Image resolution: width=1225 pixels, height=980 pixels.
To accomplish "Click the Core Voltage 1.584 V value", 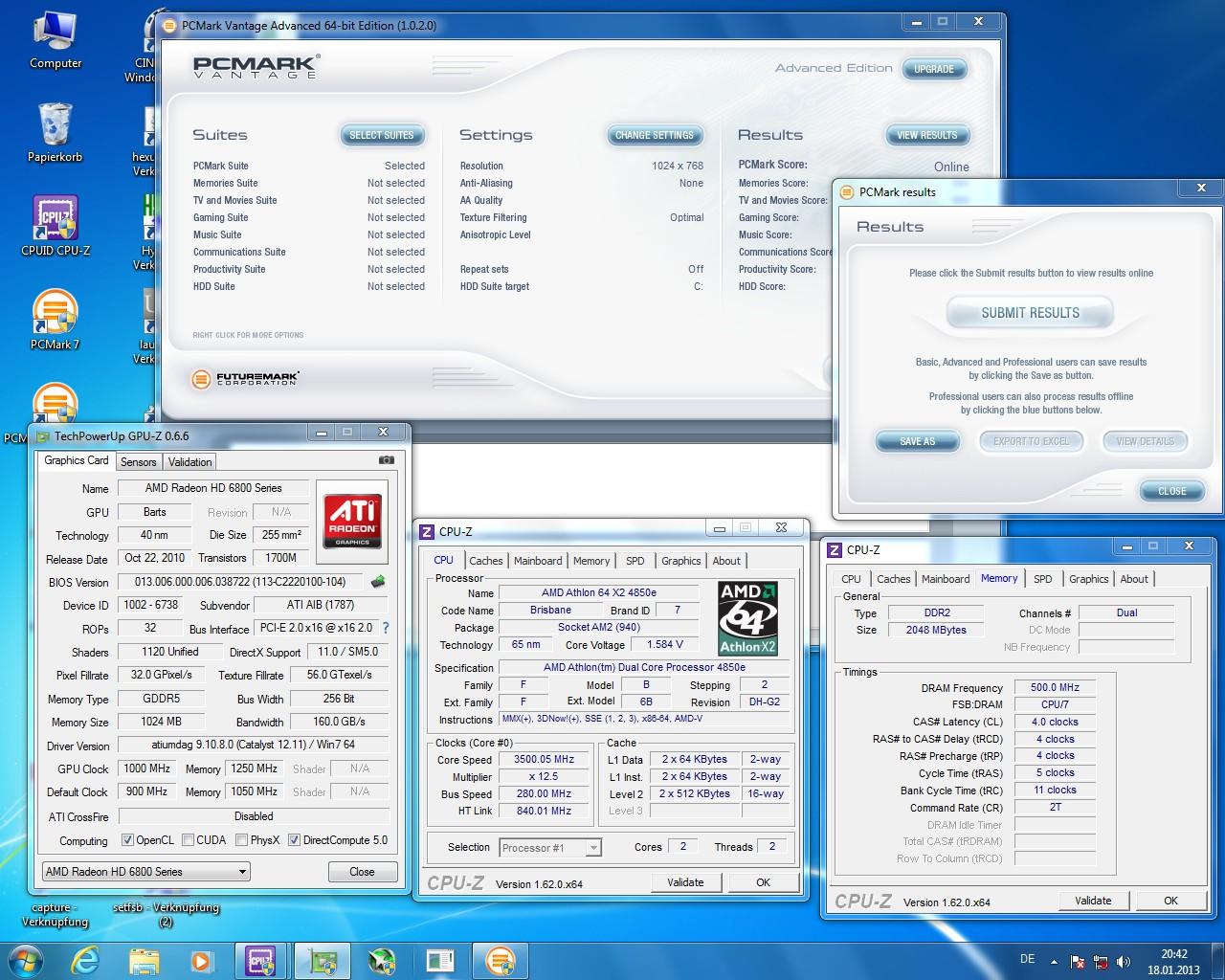I will point(664,645).
